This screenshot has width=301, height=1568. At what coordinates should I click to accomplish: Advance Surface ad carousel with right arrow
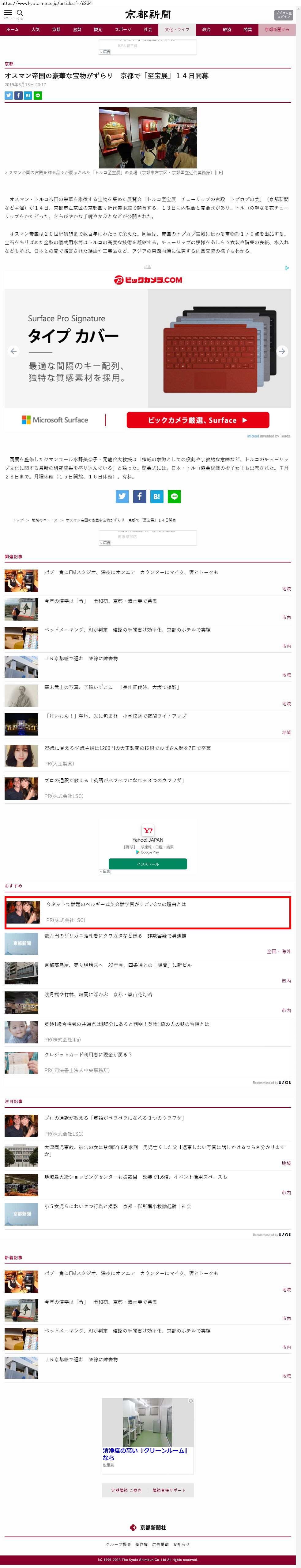[x=281, y=351]
